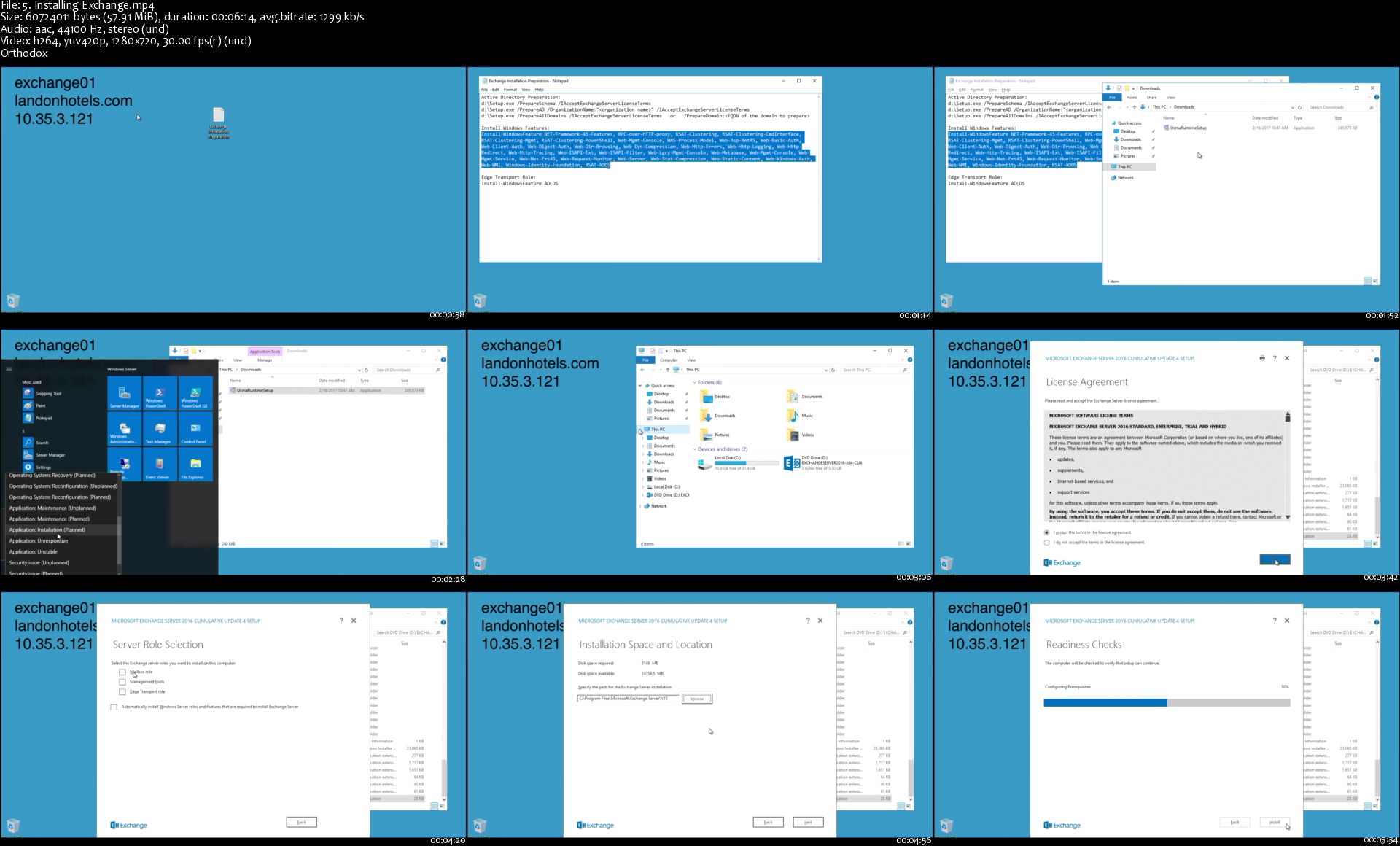Check the Mailbox role checkbox
The height and width of the screenshot is (846, 1400).
pyautogui.click(x=122, y=672)
